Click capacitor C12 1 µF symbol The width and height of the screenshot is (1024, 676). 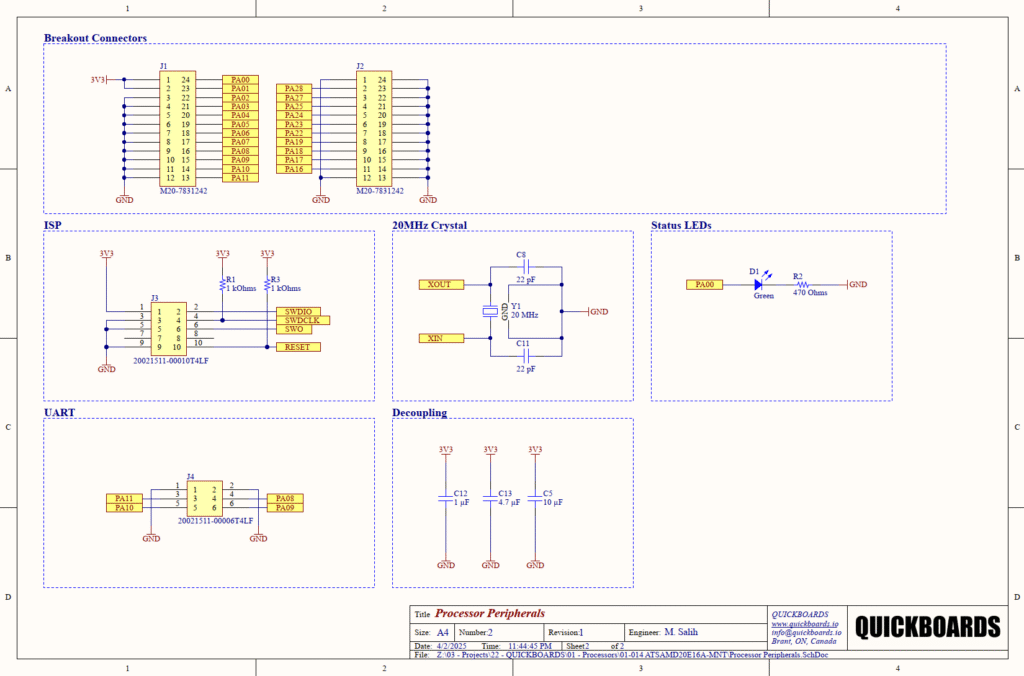pos(446,497)
